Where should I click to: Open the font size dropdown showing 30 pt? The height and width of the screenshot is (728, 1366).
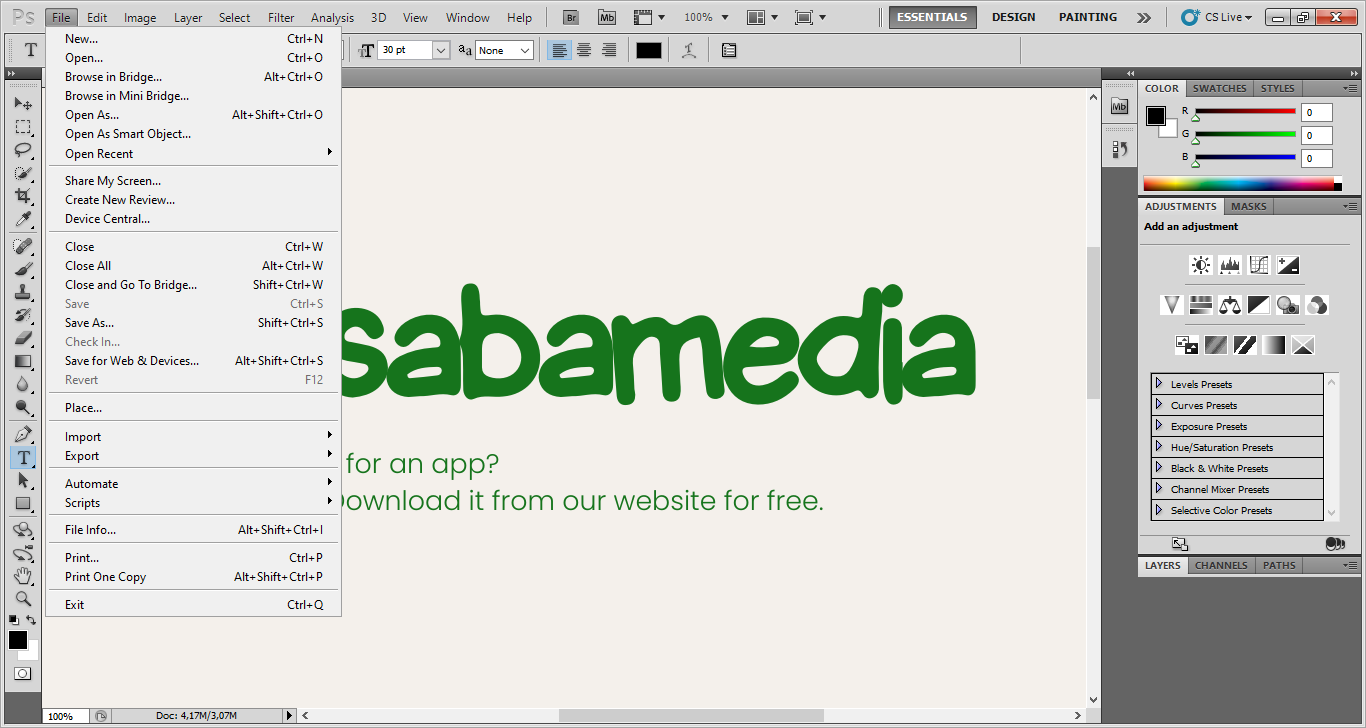click(x=440, y=50)
